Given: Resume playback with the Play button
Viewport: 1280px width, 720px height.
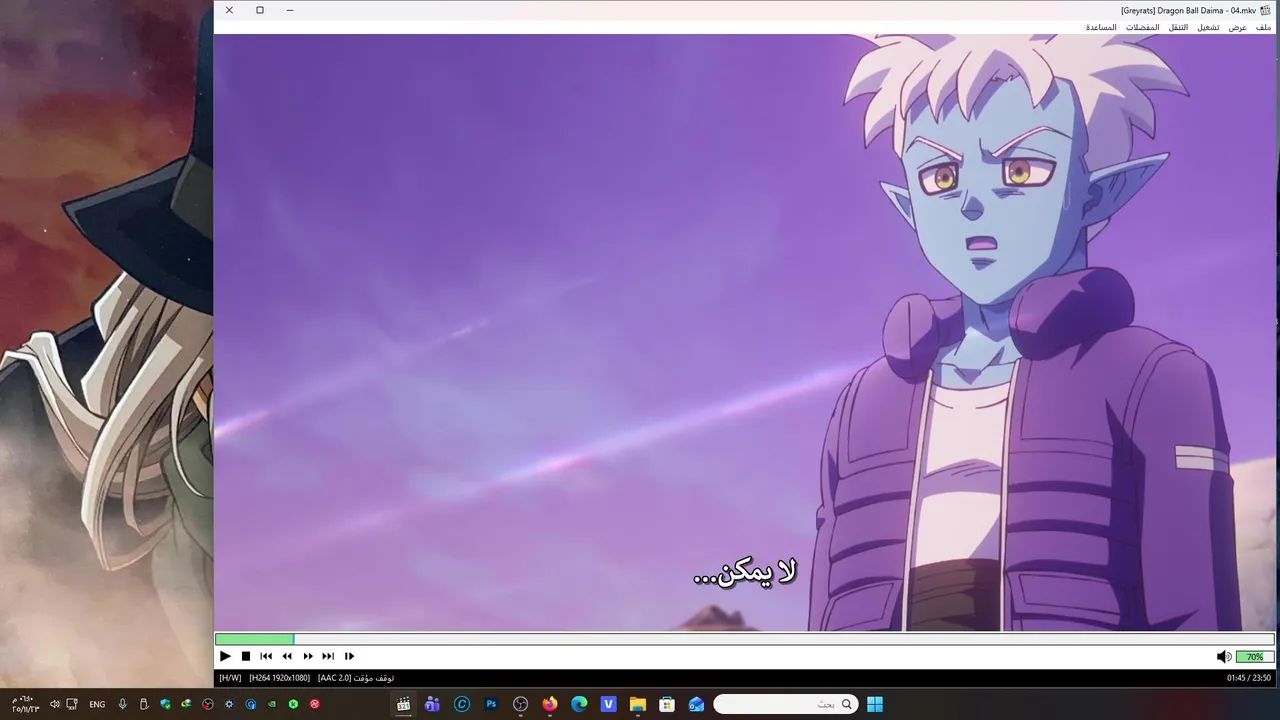Looking at the screenshot, I should (225, 656).
